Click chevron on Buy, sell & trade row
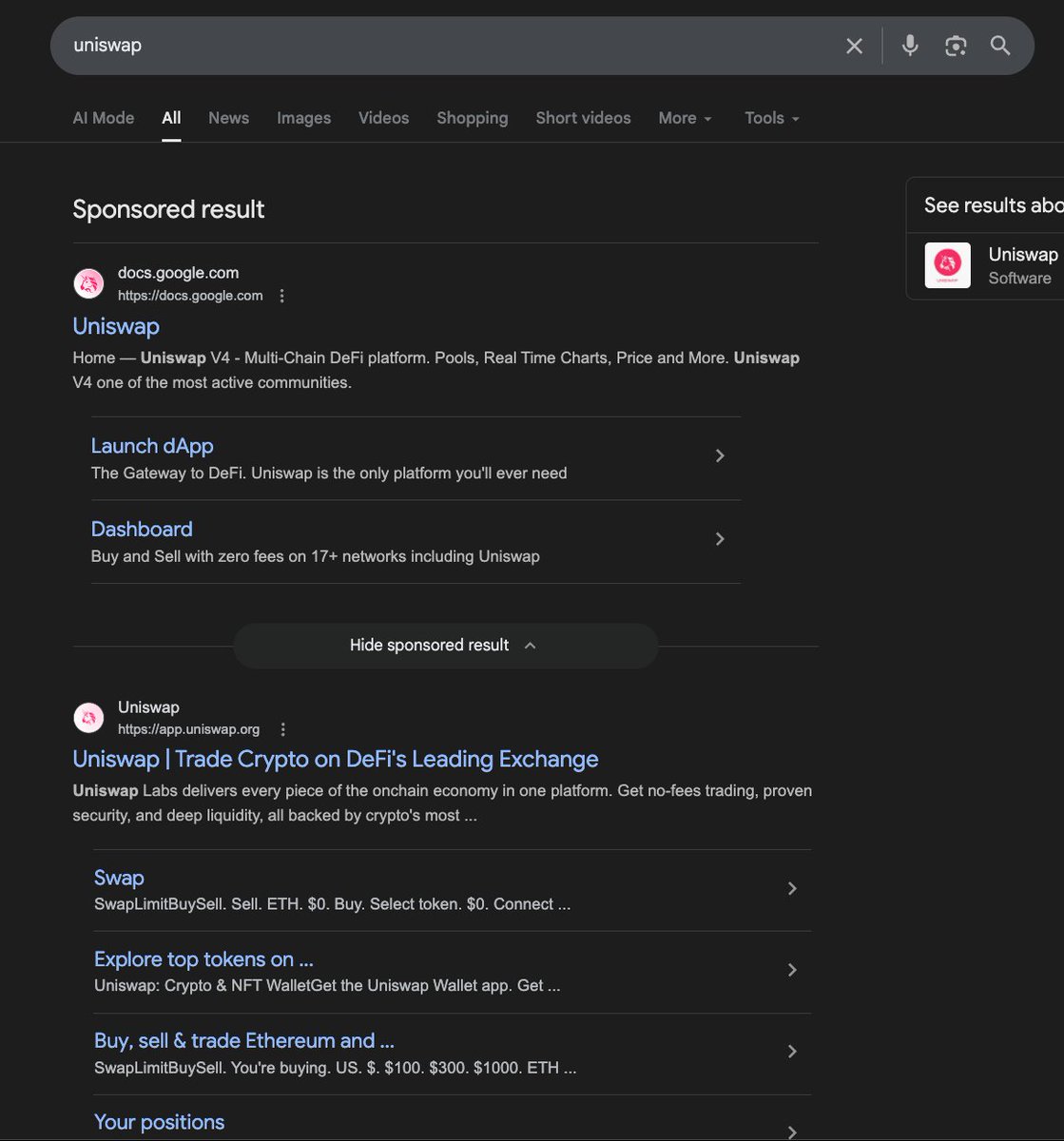Screen dimensions: 1064x1141 coord(792,1052)
